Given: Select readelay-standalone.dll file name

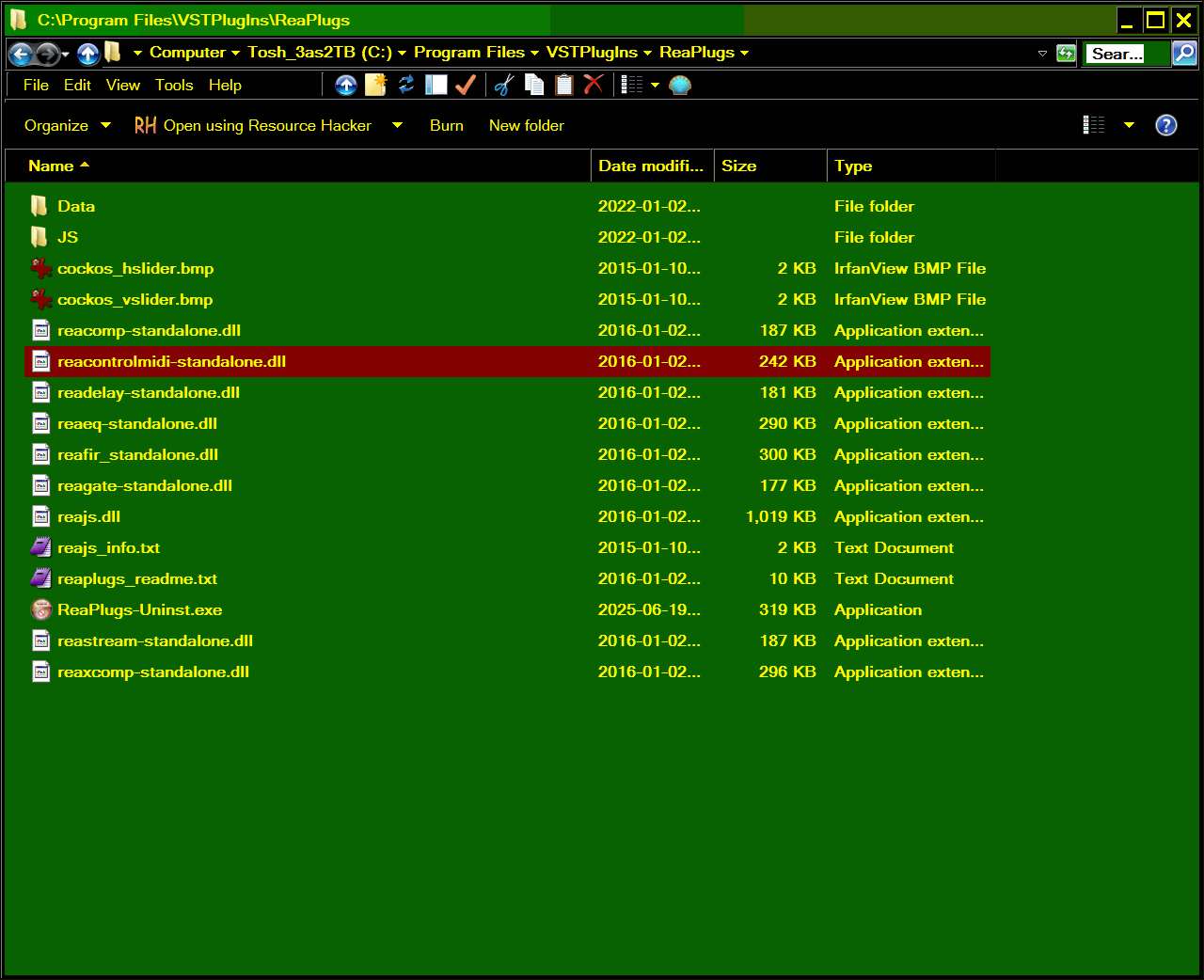Looking at the screenshot, I should [x=149, y=392].
